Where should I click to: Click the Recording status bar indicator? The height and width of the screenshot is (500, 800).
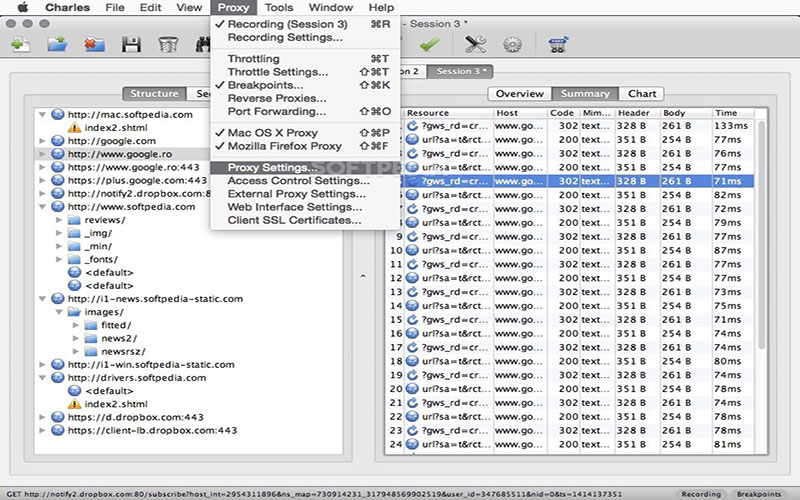(x=701, y=494)
